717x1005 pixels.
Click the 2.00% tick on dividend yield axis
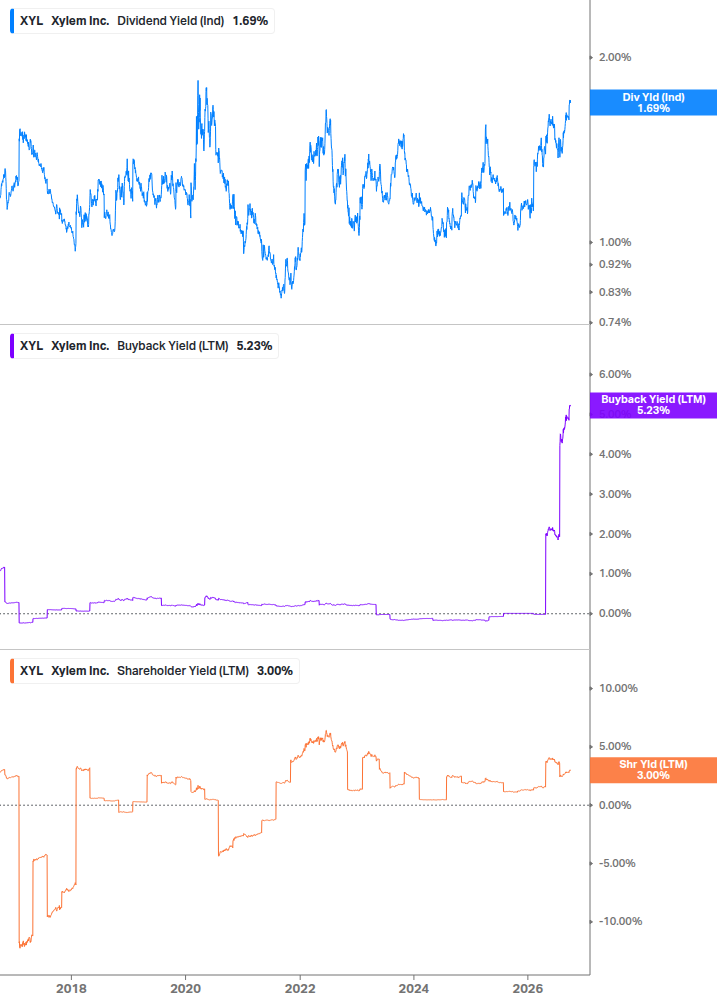click(614, 58)
